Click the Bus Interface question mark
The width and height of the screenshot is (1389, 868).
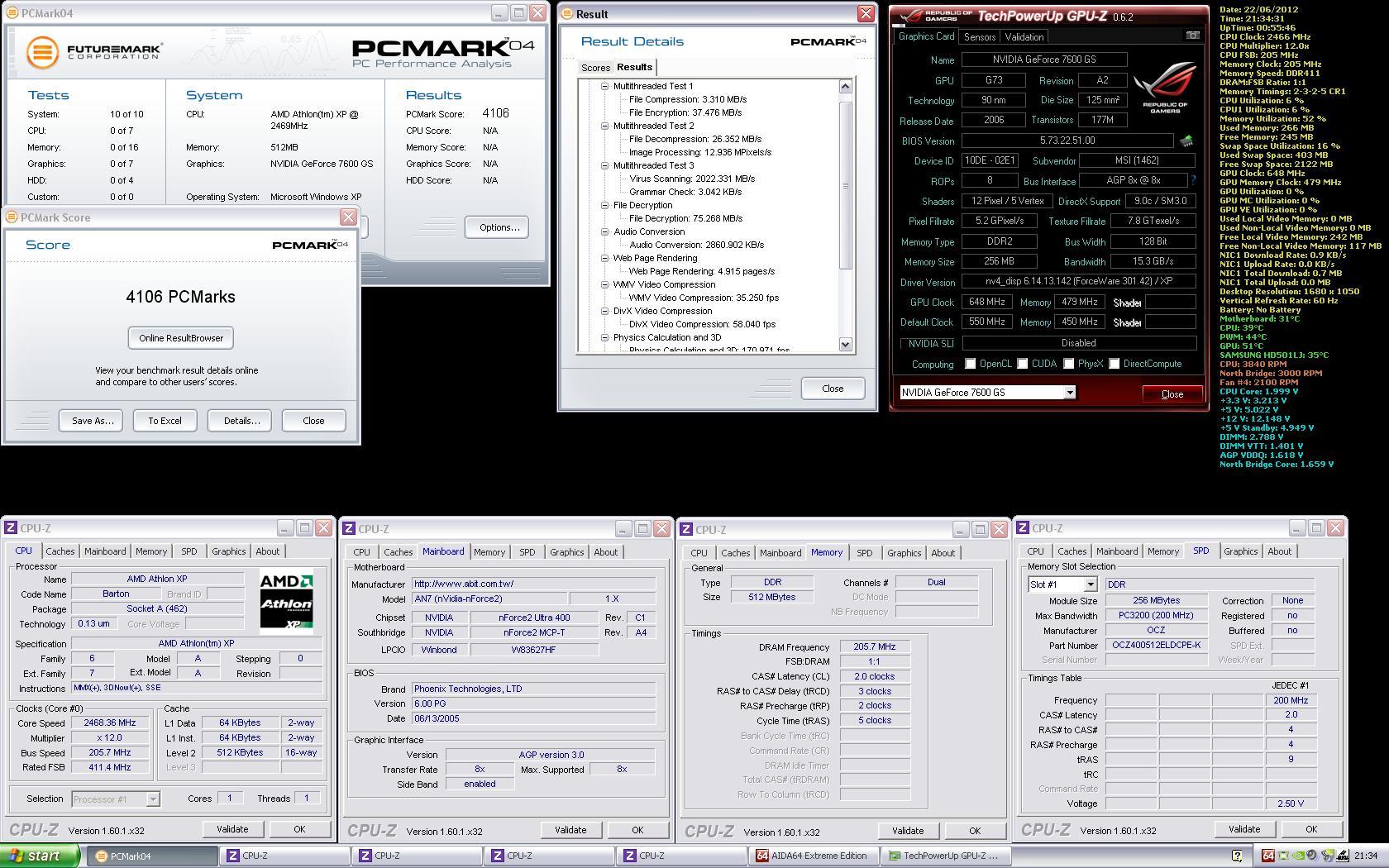pos(1193,180)
